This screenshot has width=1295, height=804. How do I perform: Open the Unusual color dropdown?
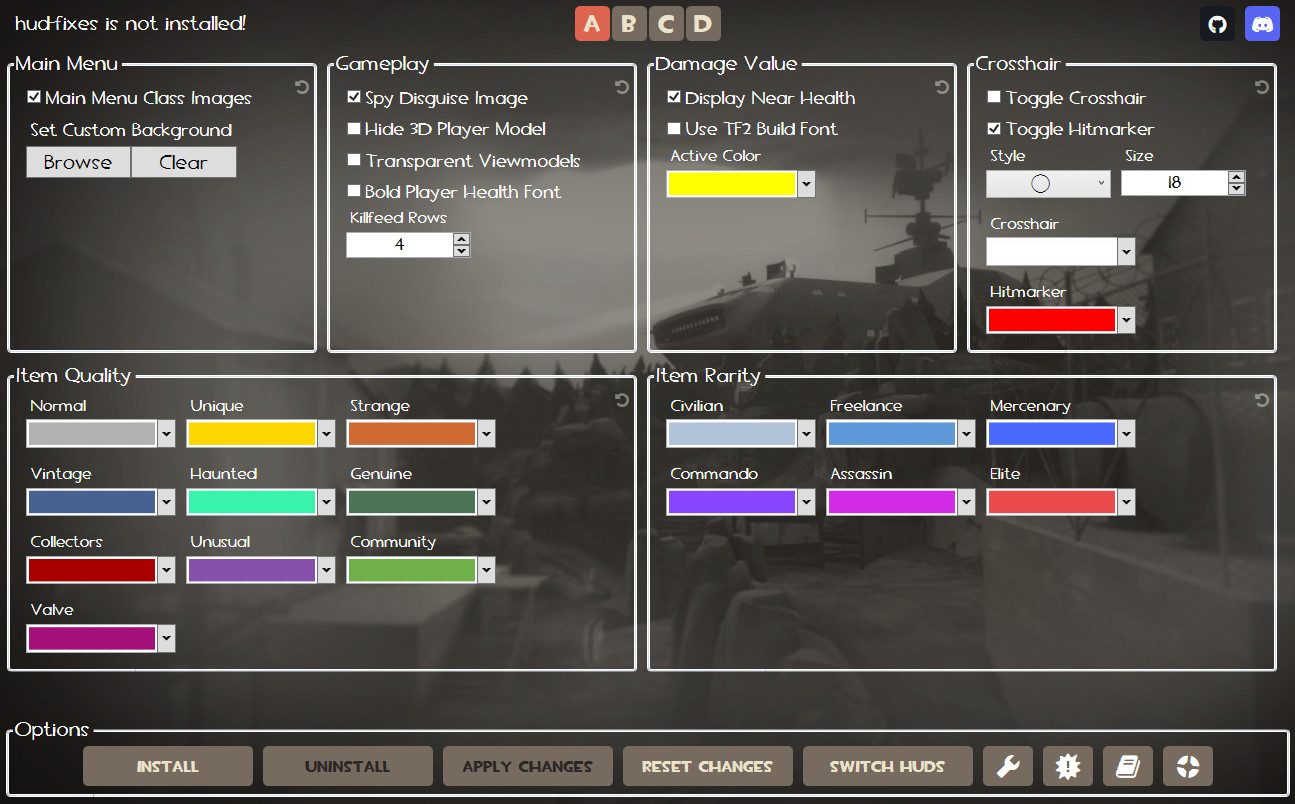tap(327, 570)
